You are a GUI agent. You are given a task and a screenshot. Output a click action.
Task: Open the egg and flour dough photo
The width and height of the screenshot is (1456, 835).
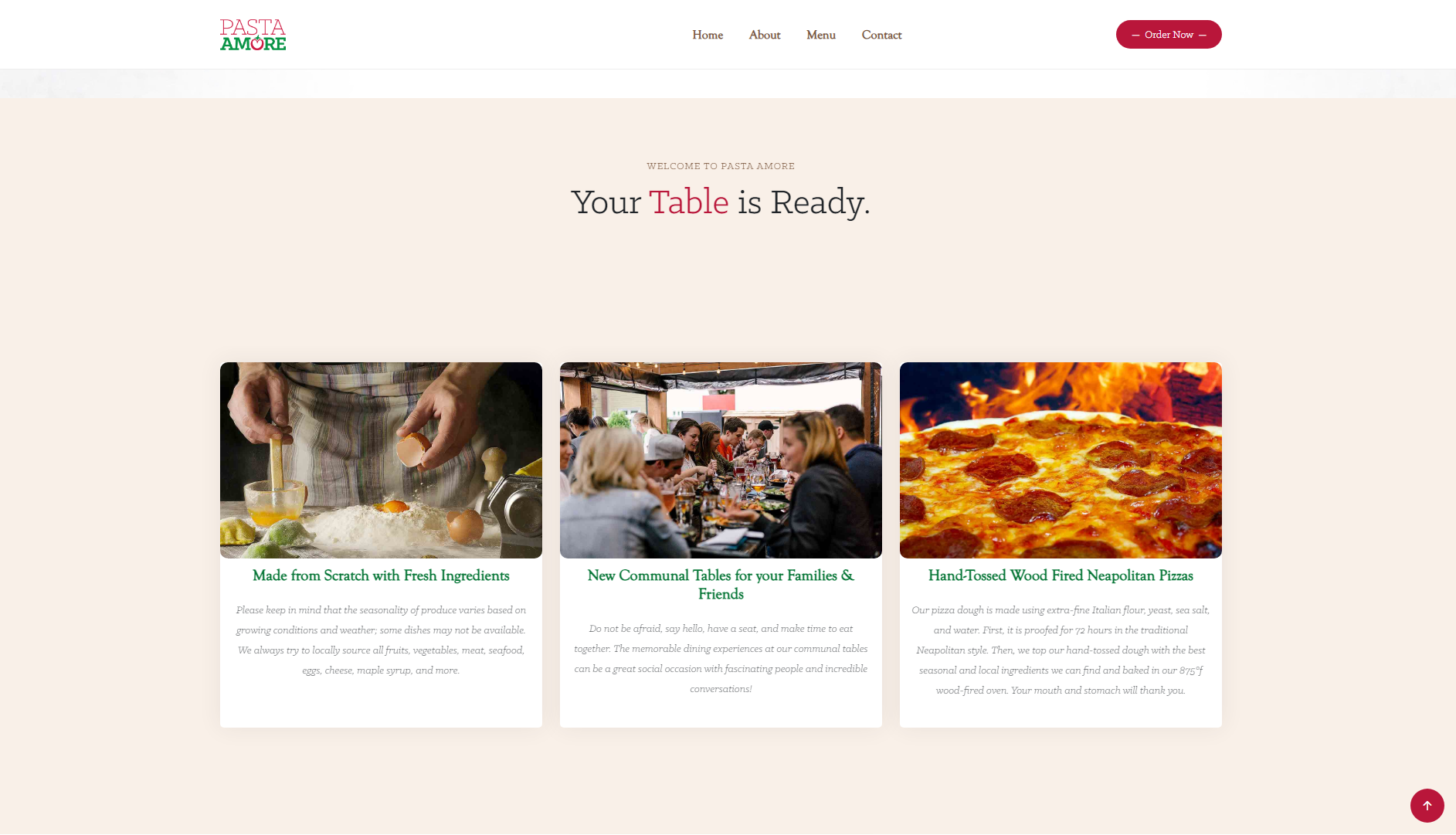click(381, 460)
